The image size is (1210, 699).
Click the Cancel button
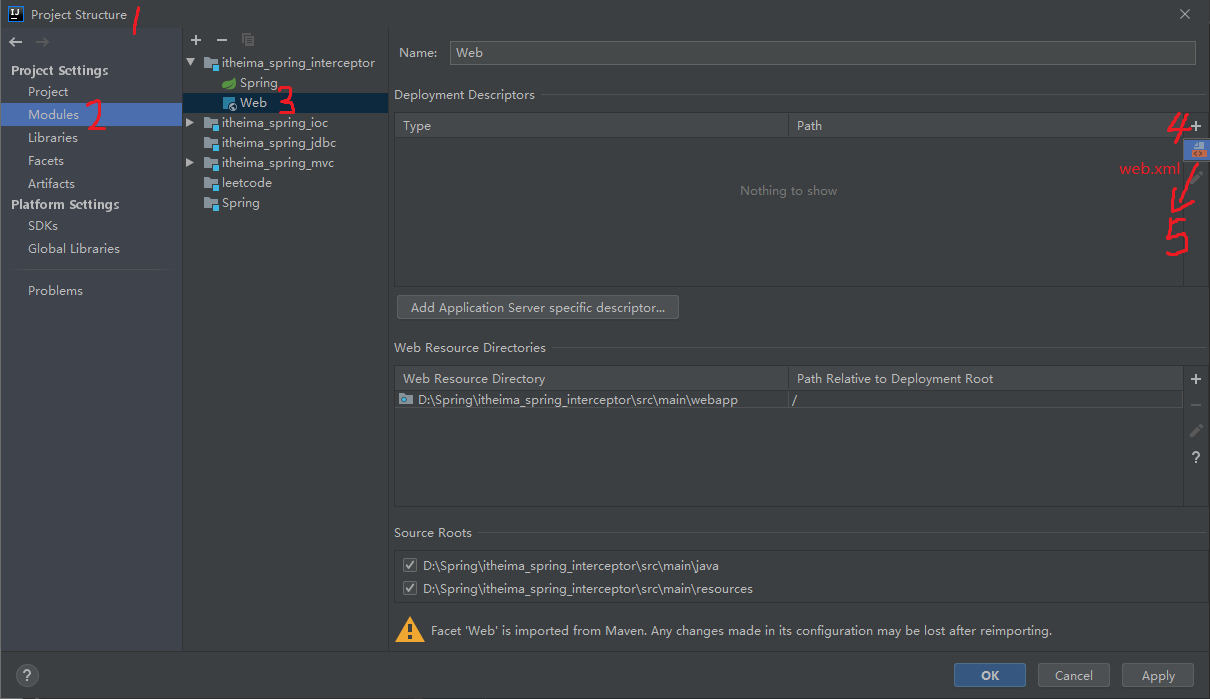pyautogui.click(x=1074, y=676)
